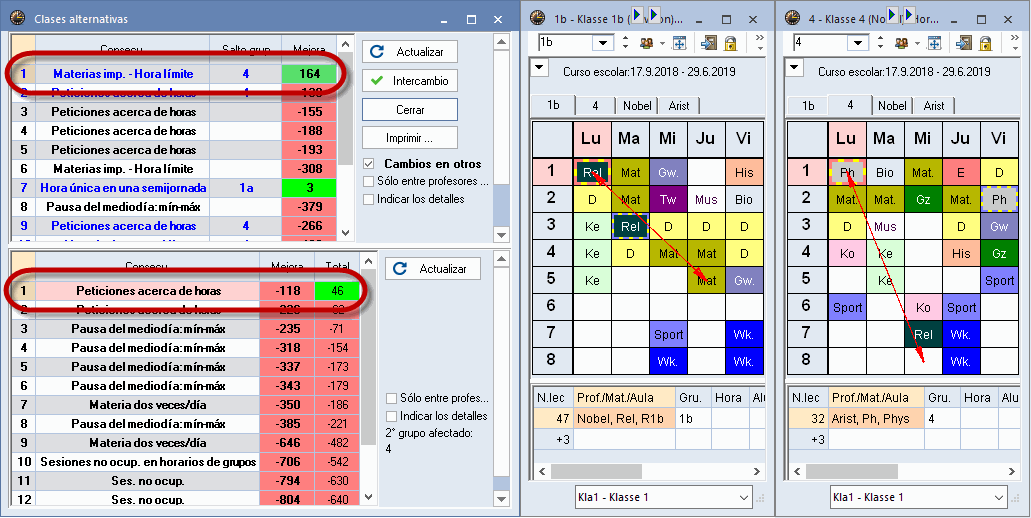Click the Mus lesson in window 1b
This screenshot has width=1031, height=518.
point(706,199)
